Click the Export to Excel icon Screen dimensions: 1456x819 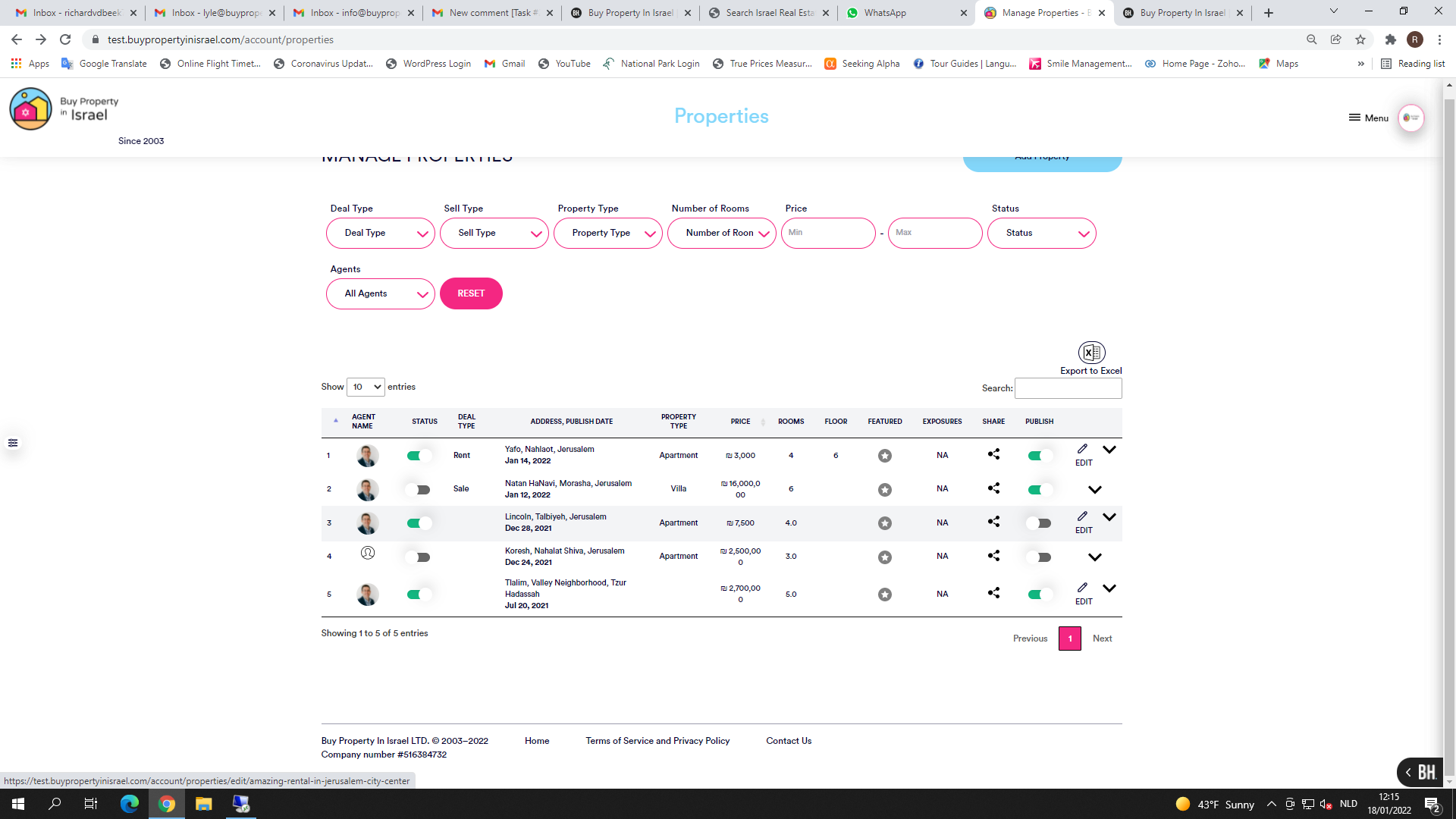click(x=1091, y=353)
